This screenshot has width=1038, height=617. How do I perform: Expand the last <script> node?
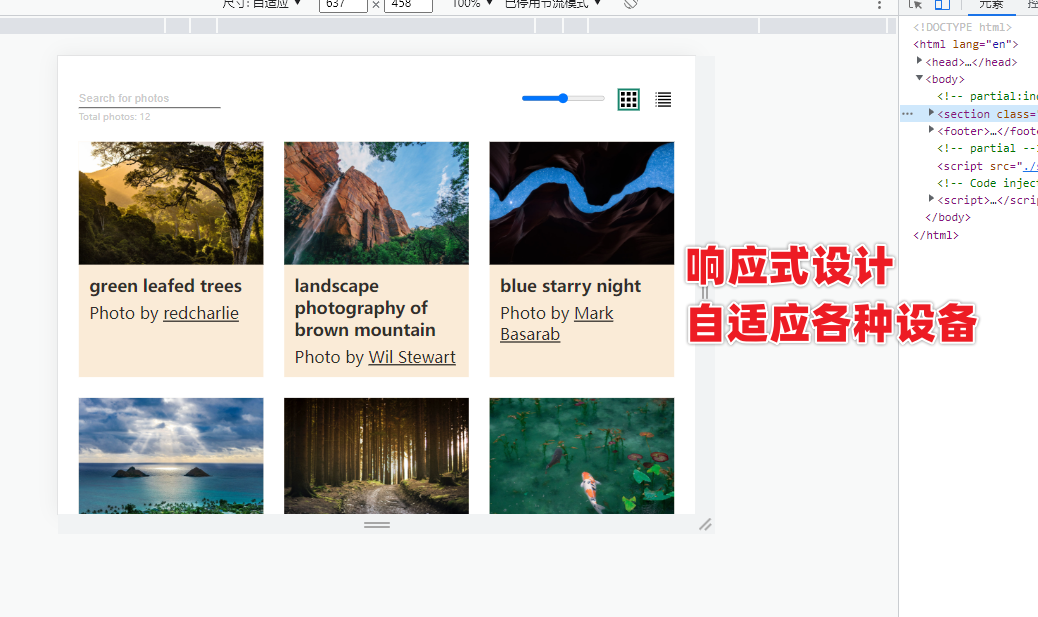tap(931, 199)
